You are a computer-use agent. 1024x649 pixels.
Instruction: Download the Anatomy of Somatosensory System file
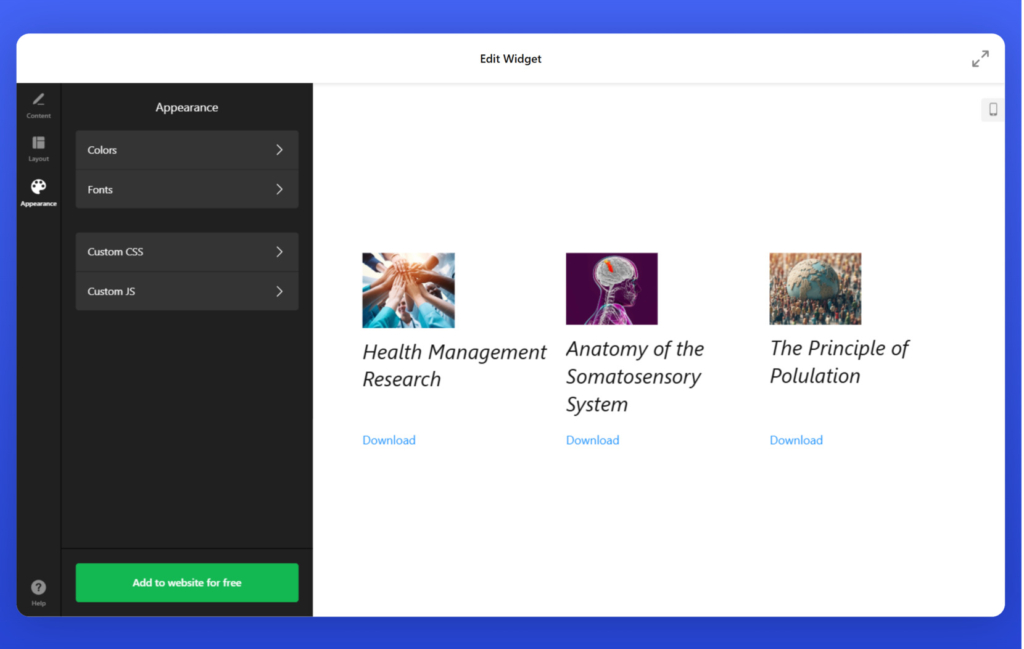point(592,440)
